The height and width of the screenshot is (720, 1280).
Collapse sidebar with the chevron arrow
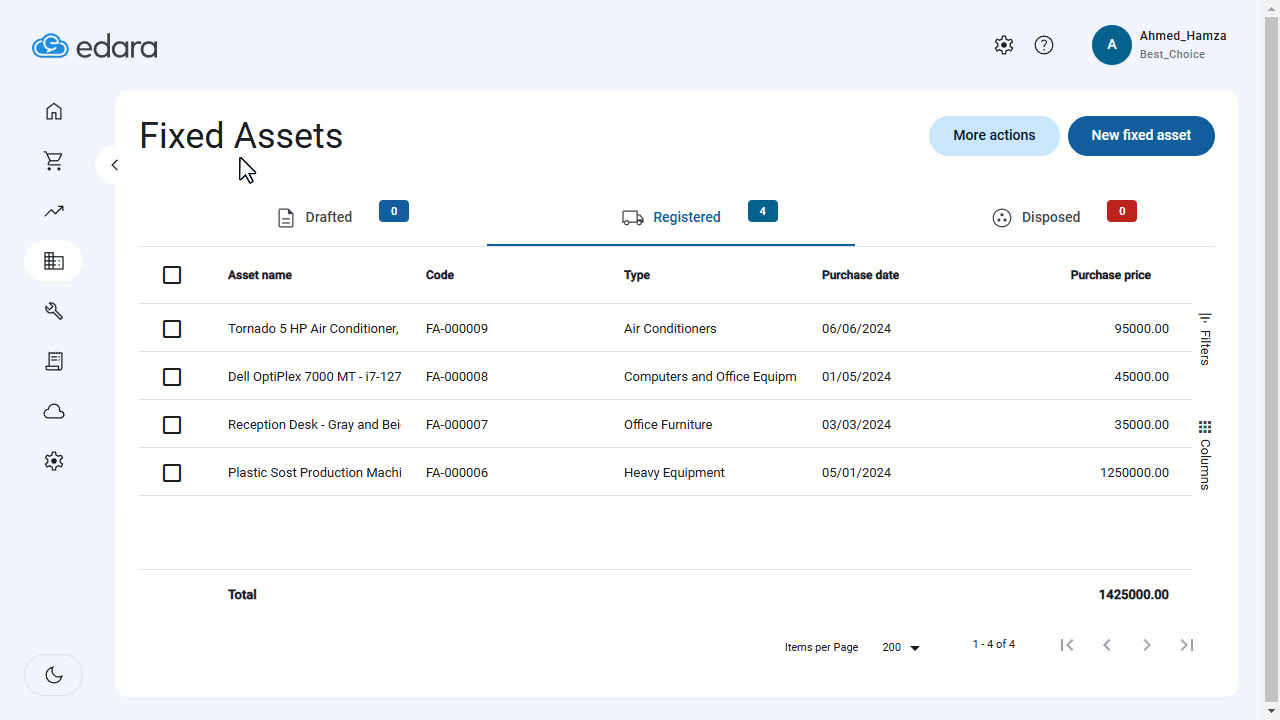(x=114, y=165)
